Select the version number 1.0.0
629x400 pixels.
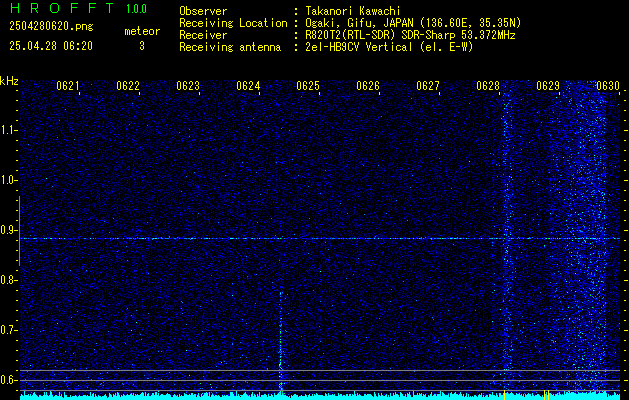click(136, 9)
